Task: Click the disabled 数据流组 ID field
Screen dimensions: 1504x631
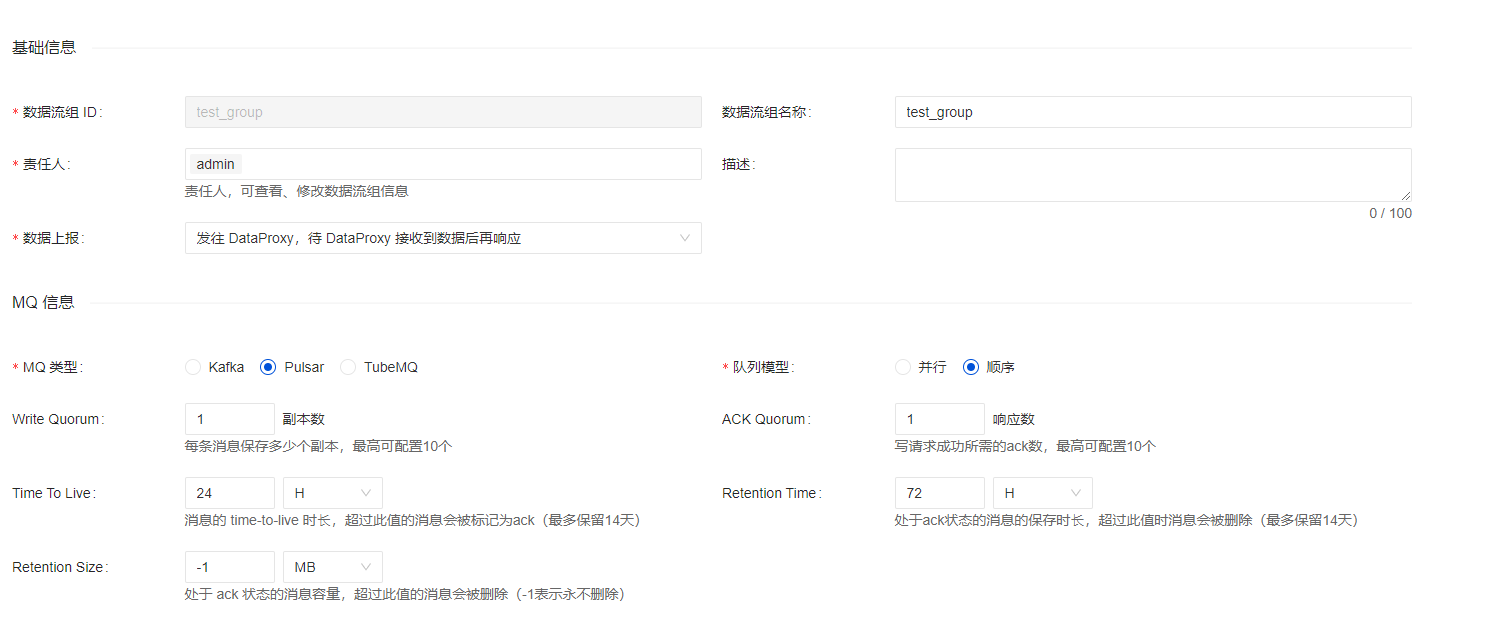Action: (443, 112)
